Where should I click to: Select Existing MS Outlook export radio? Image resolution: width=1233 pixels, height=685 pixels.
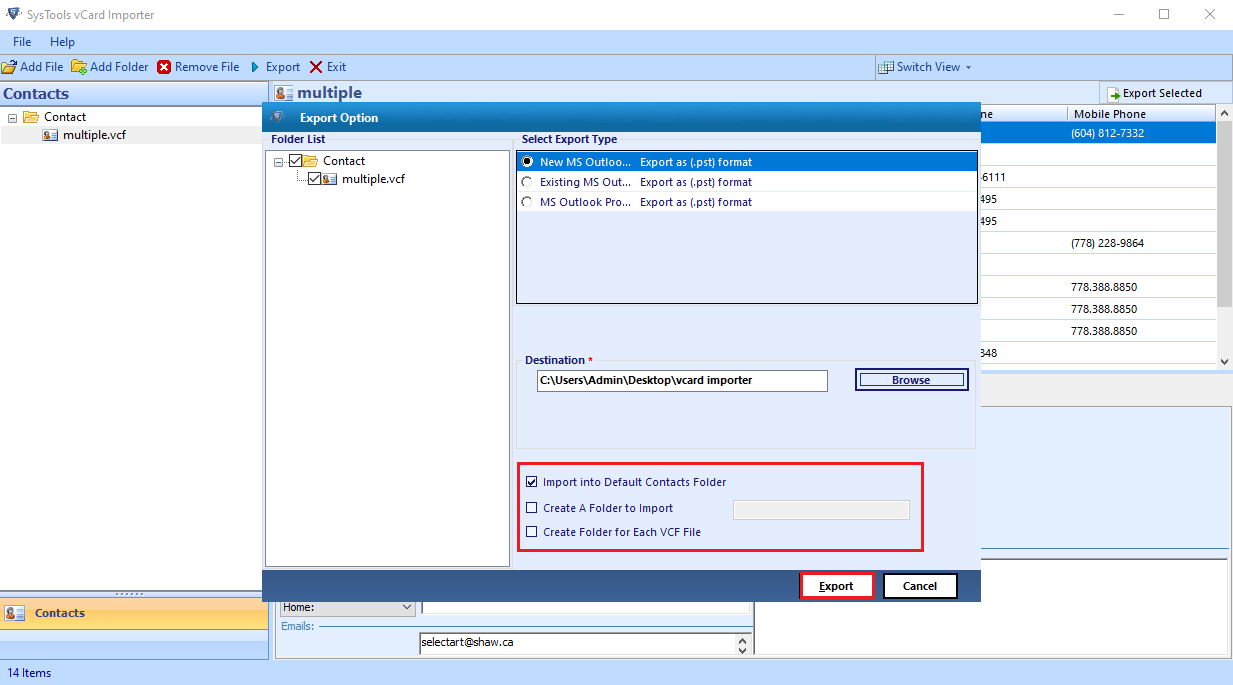[x=527, y=182]
